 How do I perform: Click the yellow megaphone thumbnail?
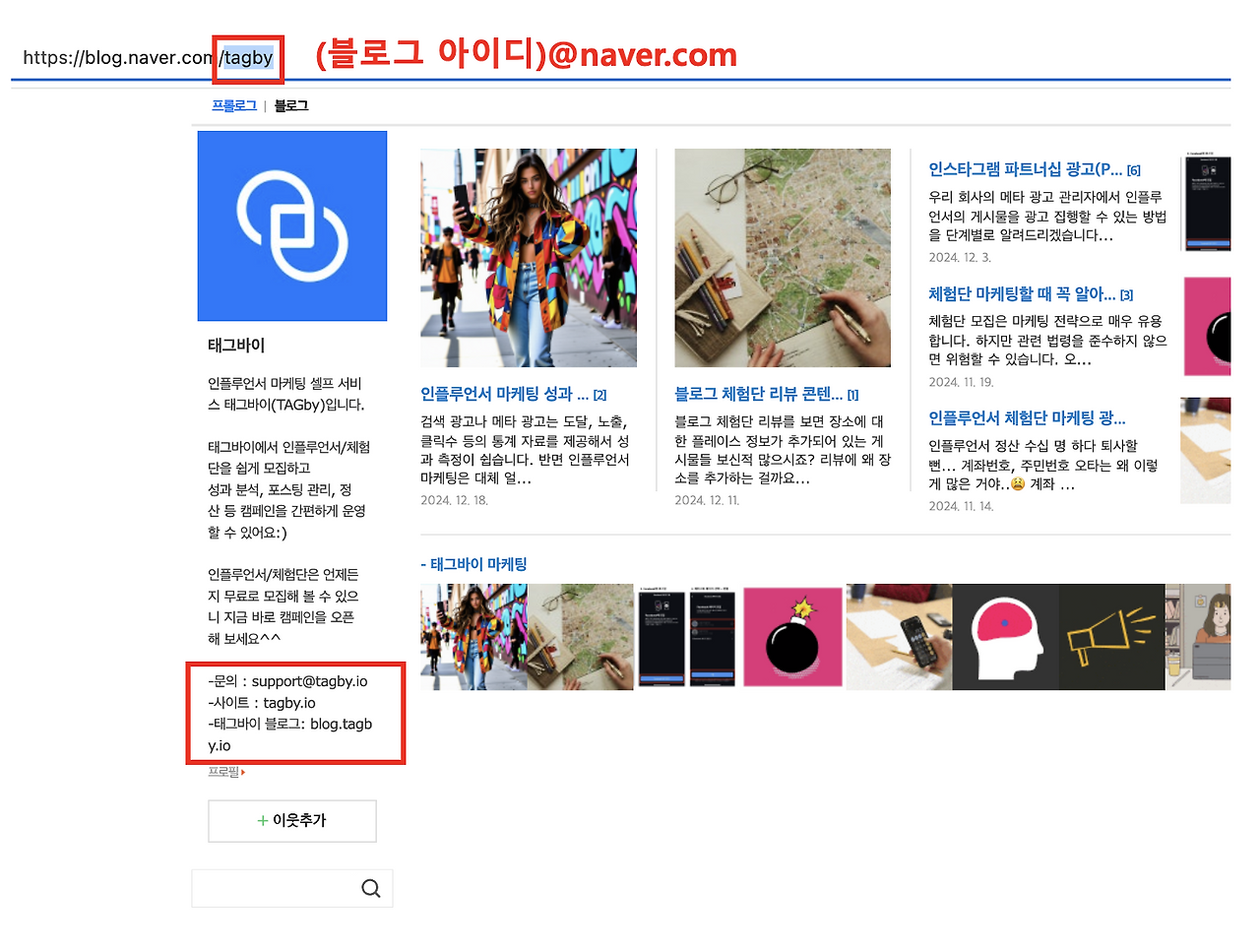tap(1110, 636)
